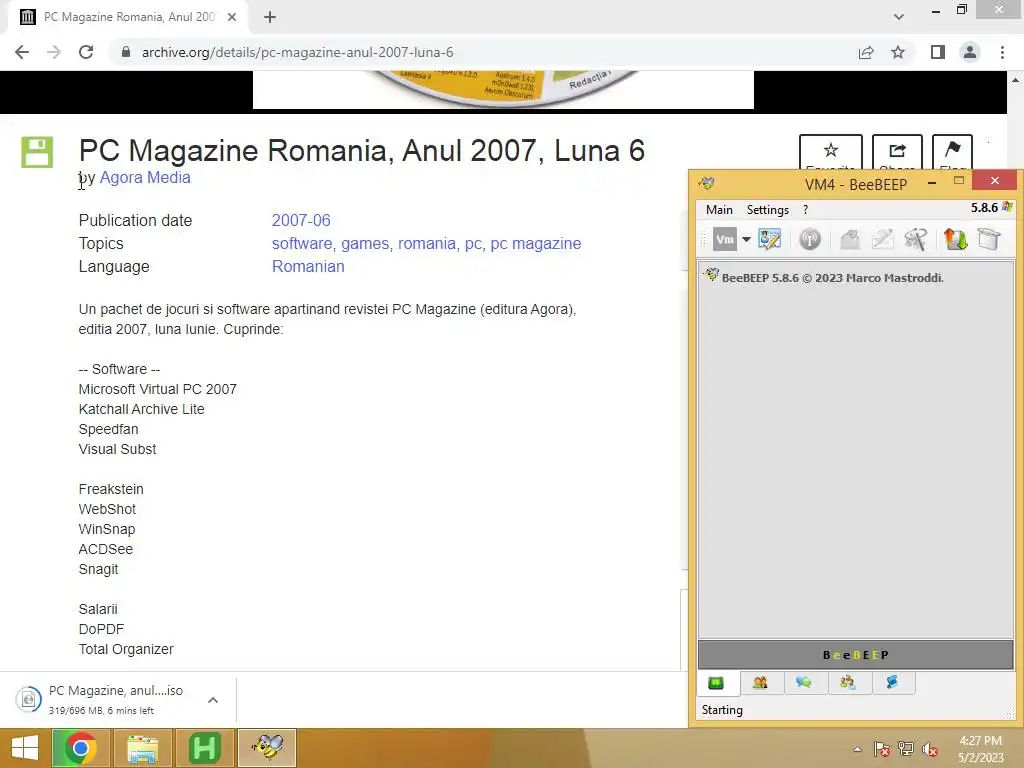Open the Romanian language link
The height and width of the screenshot is (768, 1024).
[308, 266]
